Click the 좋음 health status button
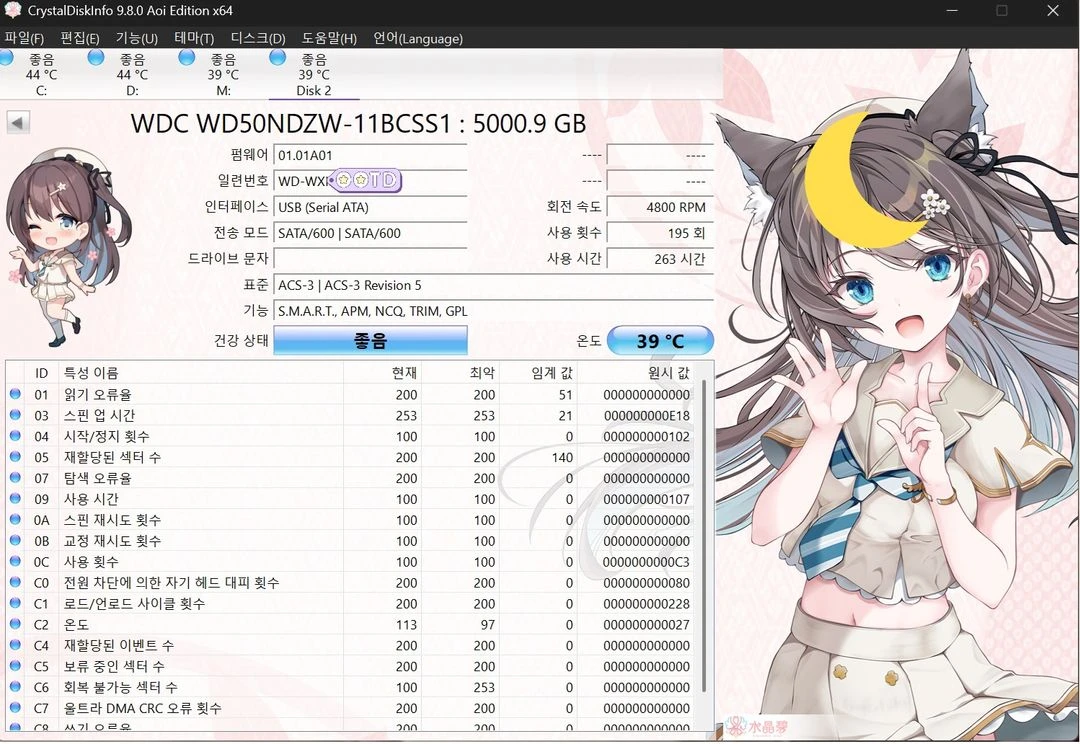This screenshot has width=1080, height=744. (371, 340)
